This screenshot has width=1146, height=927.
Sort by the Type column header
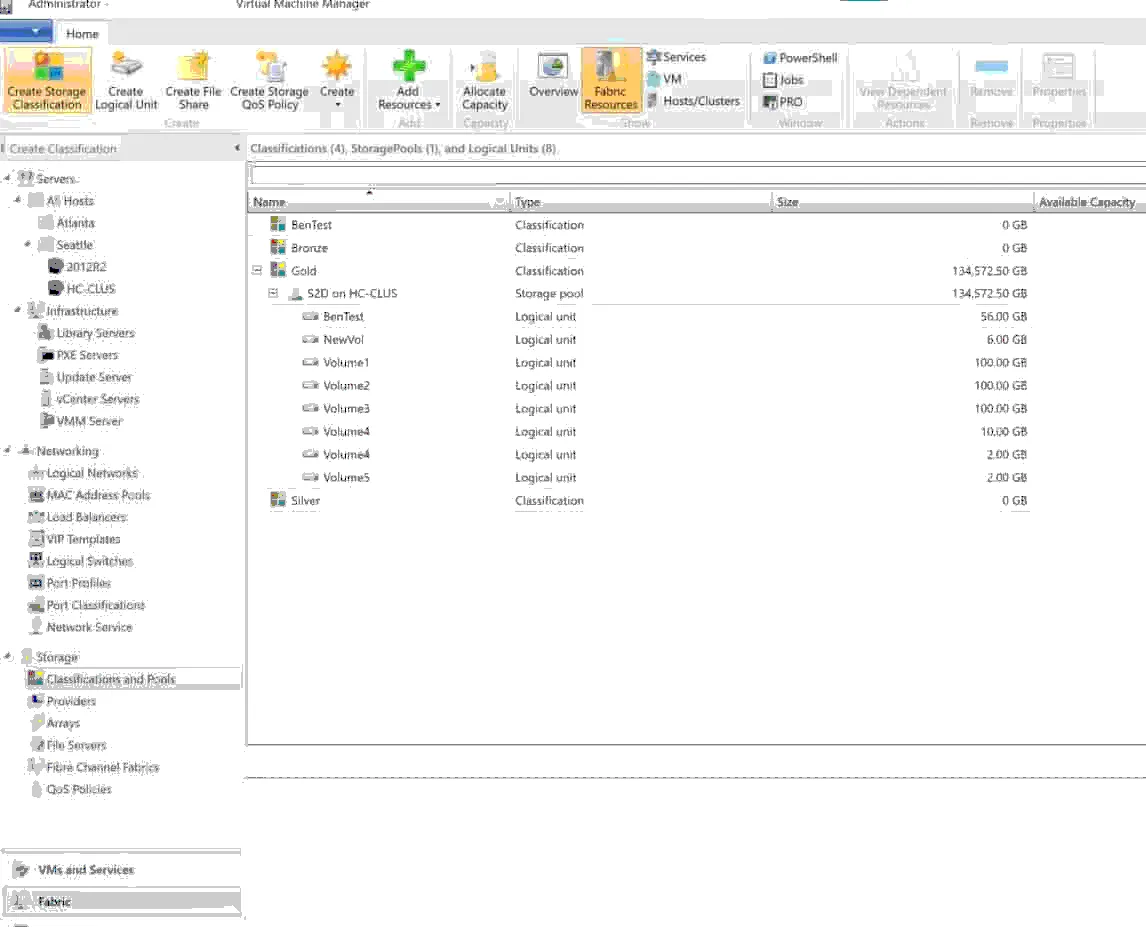click(640, 202)
